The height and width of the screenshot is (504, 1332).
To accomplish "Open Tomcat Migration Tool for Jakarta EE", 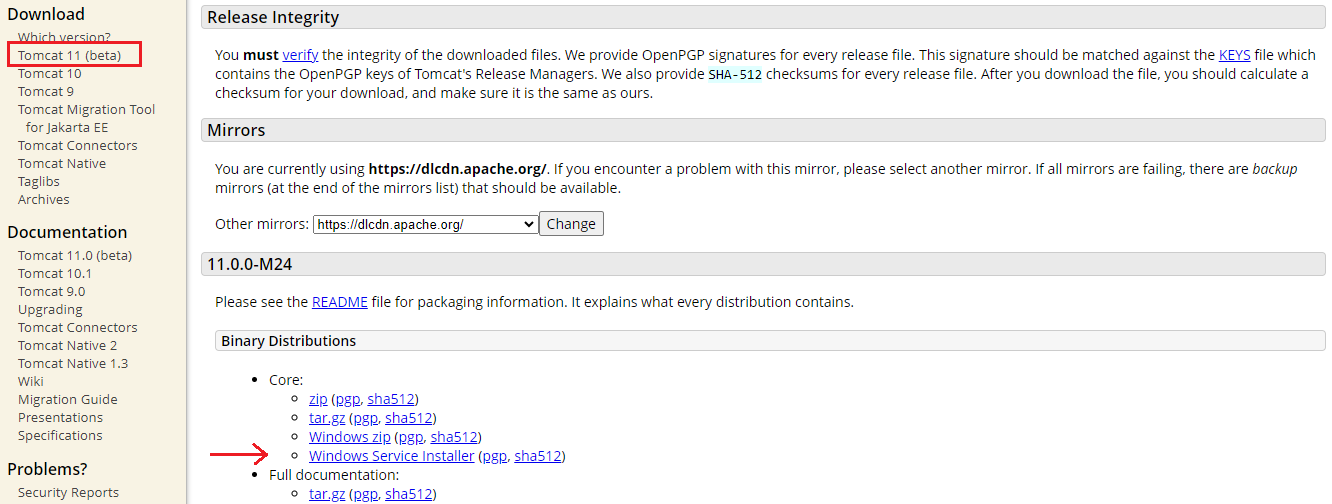I will coord(86,109).
